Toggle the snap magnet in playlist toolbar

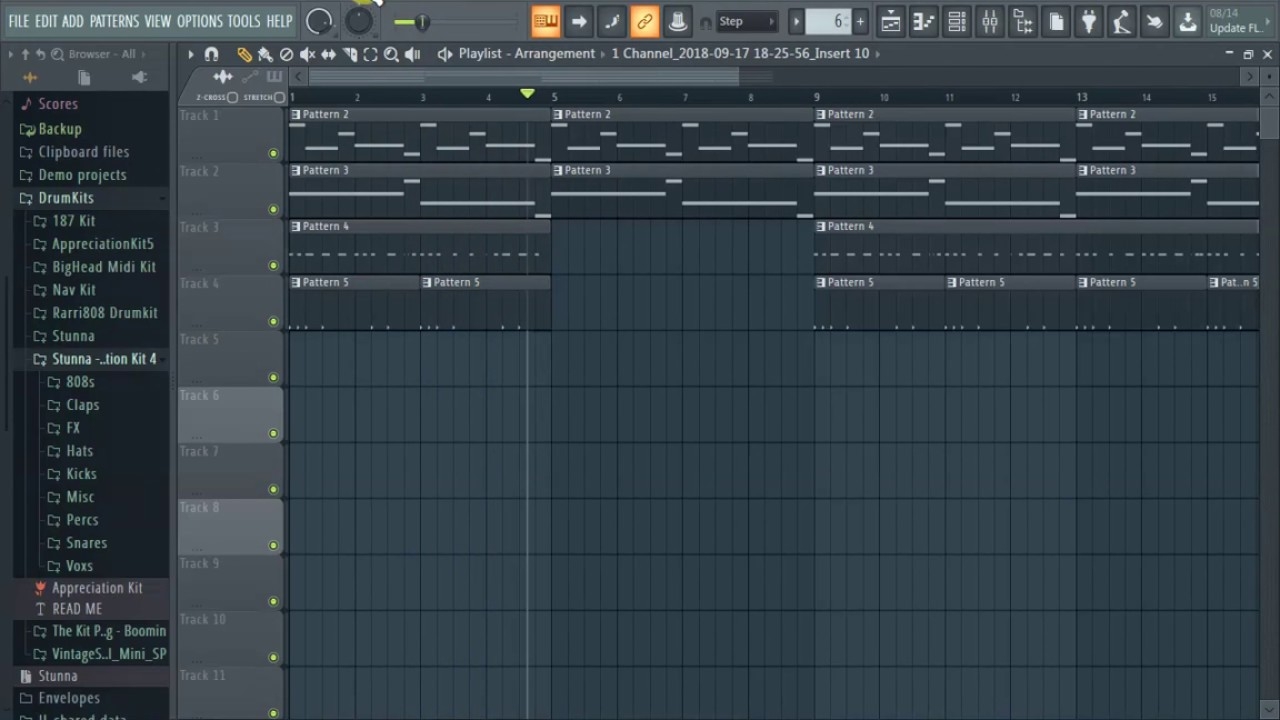tap(211, 54)
